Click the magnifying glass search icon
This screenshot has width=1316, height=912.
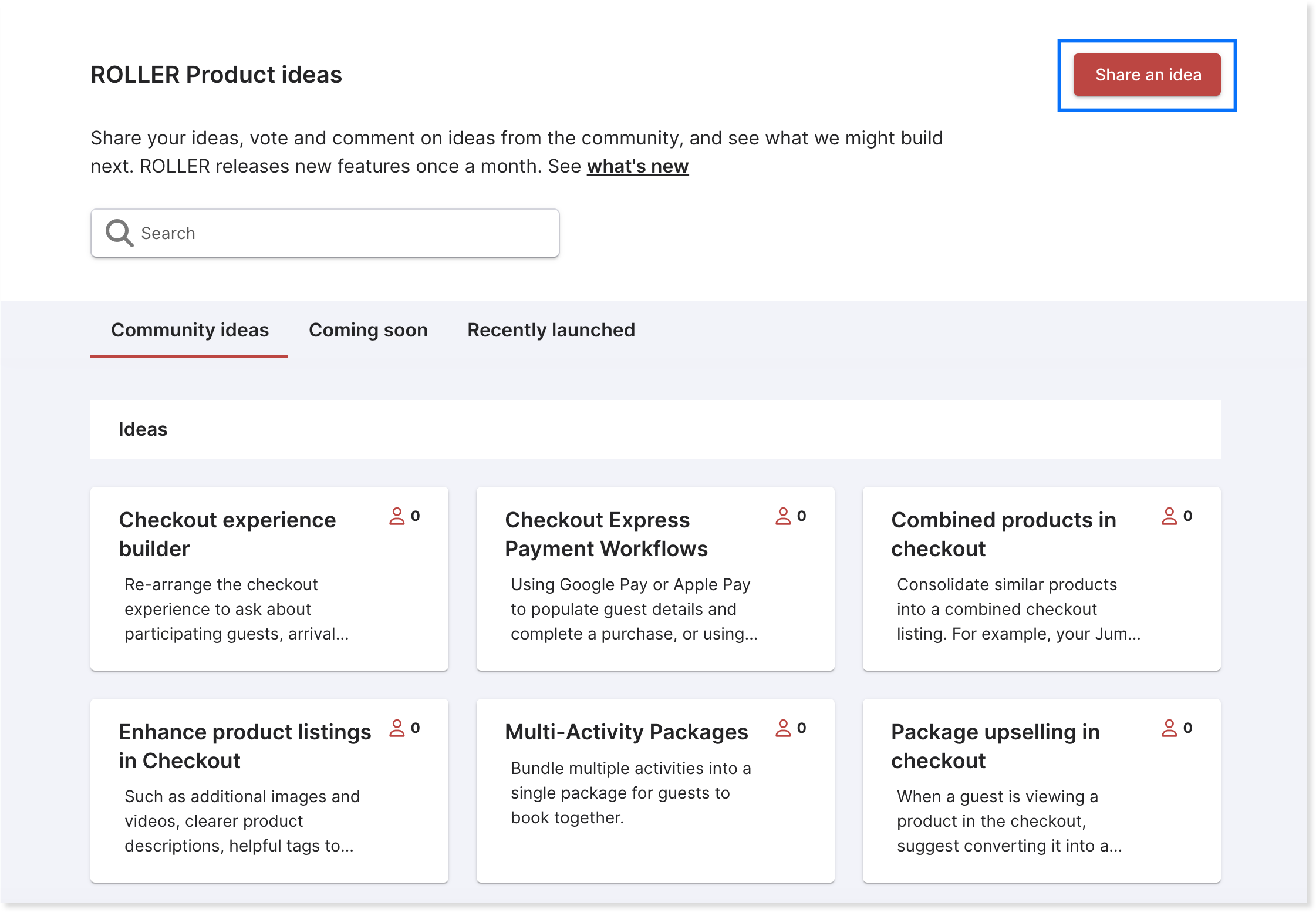point(119,233)
